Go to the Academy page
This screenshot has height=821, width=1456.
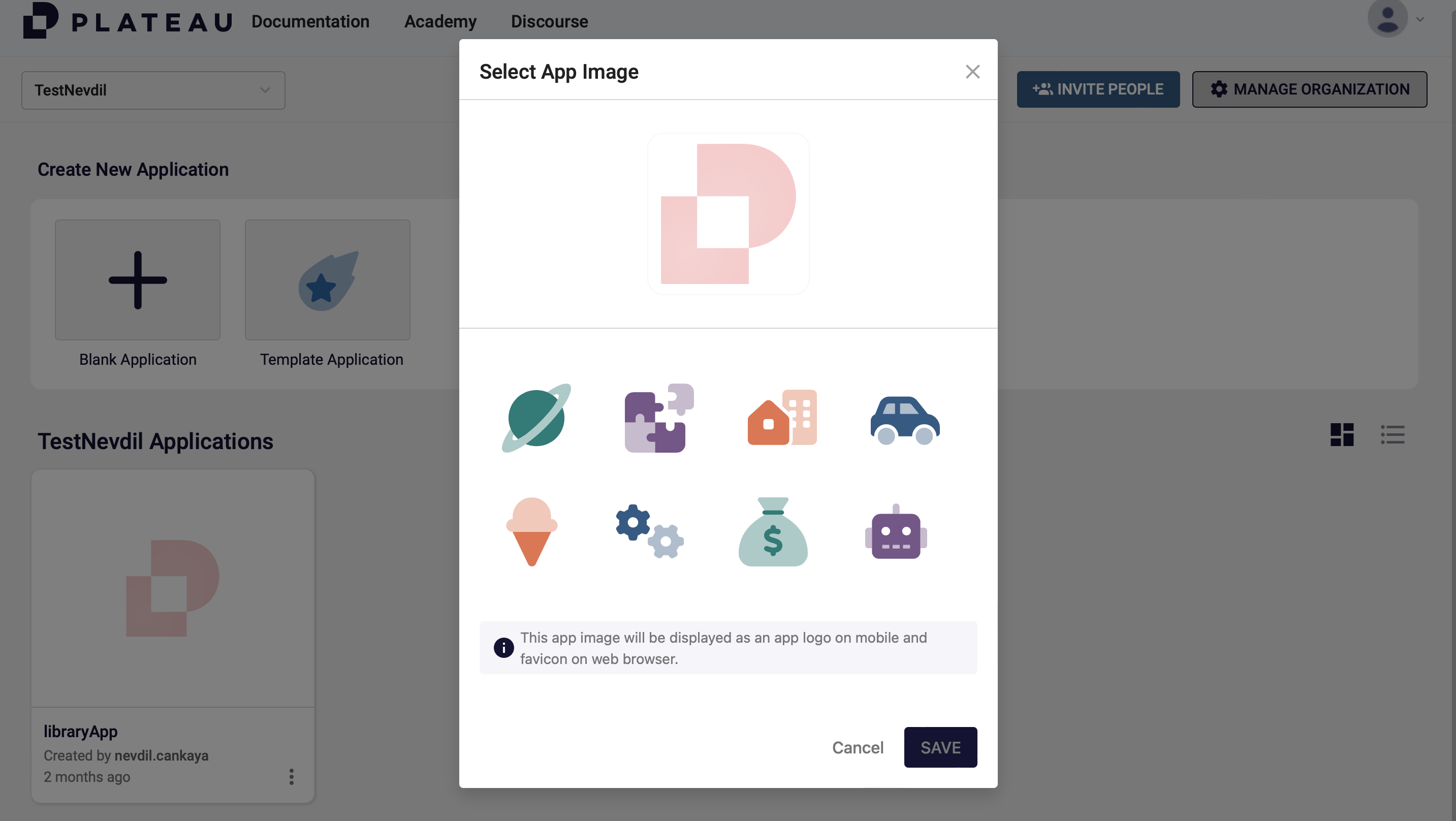(440, 21)
